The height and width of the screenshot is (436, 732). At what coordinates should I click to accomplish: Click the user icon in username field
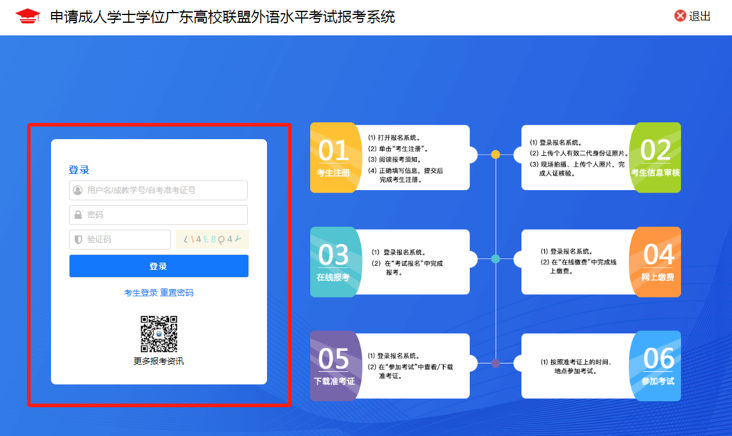(x=78, y=190)
